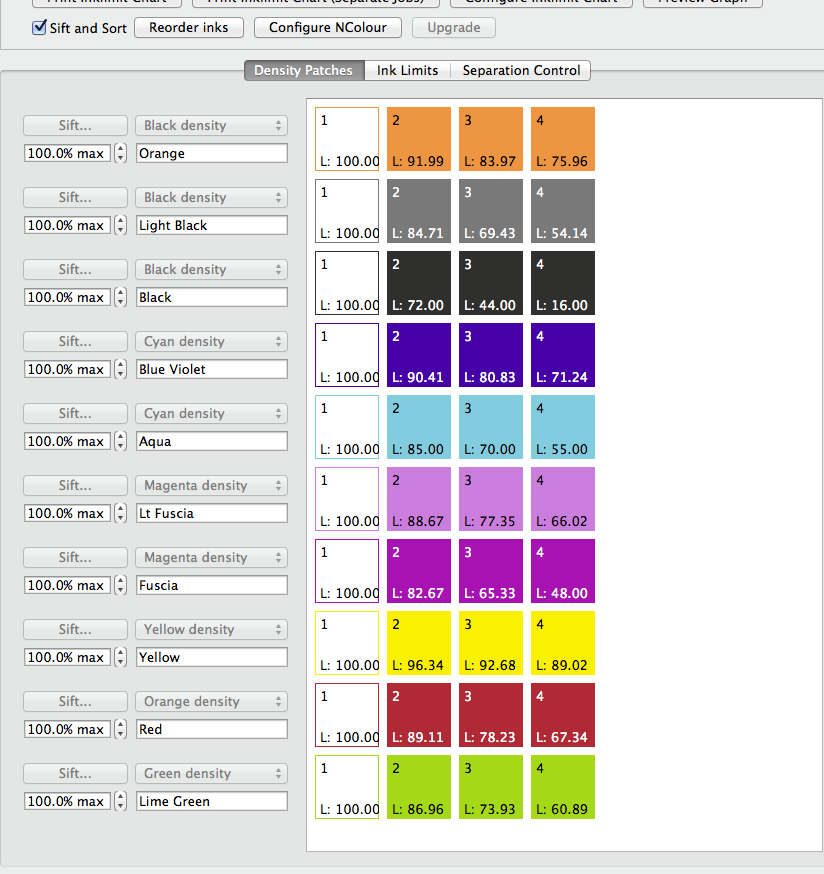Select Lt Fuscia patch 3 L 77.35
The image size is (824, 874).
pyautogui.click(x=491, y=498)
